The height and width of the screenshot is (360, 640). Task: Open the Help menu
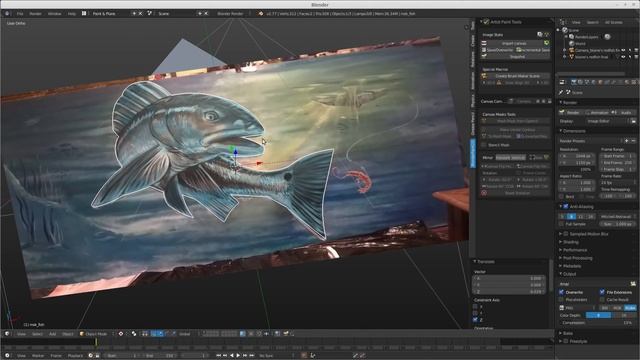tap(72, 13)
